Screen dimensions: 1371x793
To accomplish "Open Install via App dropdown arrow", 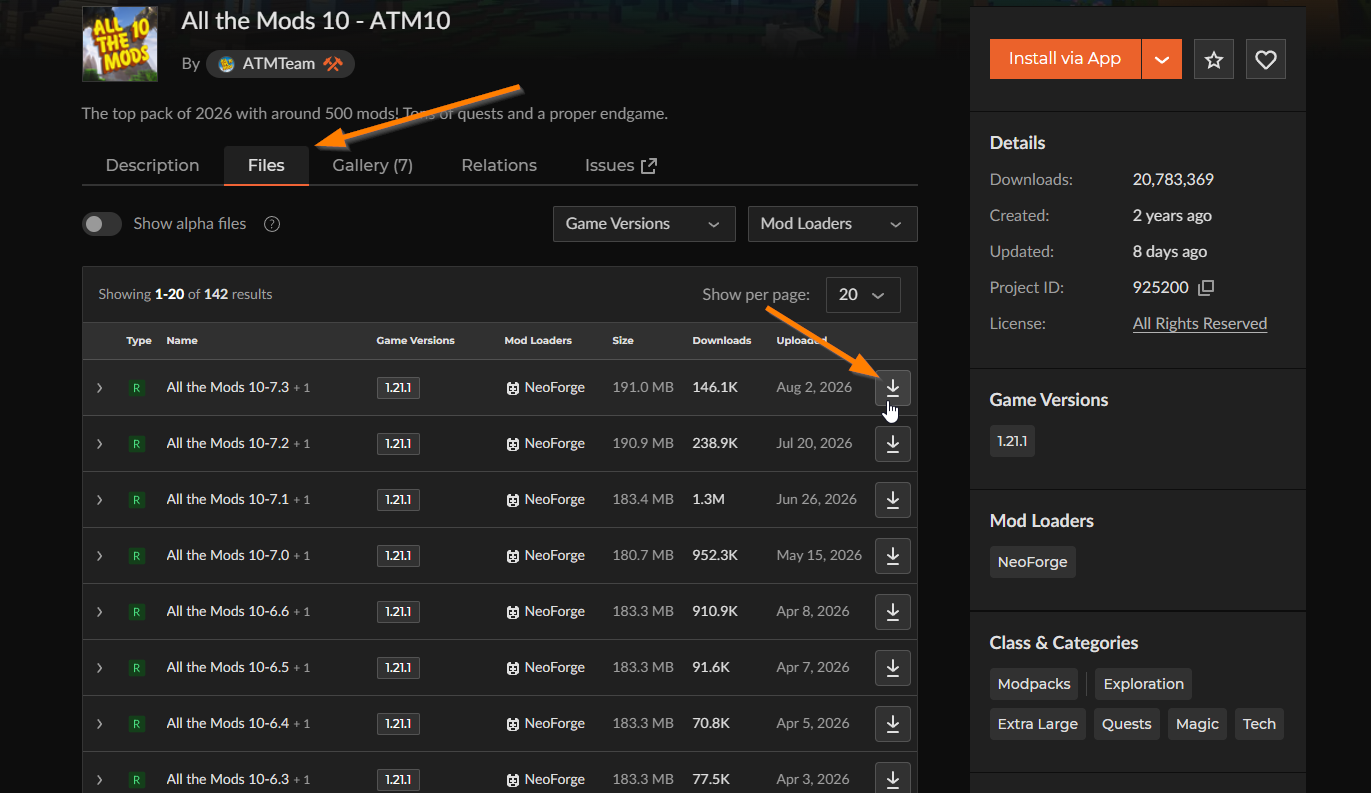I will pyautogui.click(x=1161, y=59).
